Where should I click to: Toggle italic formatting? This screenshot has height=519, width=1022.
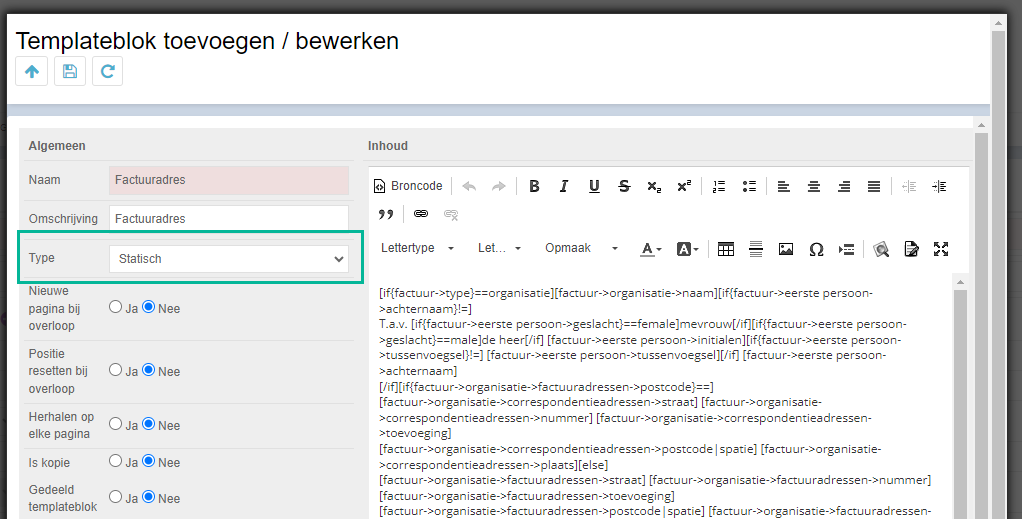pos(564,186)
